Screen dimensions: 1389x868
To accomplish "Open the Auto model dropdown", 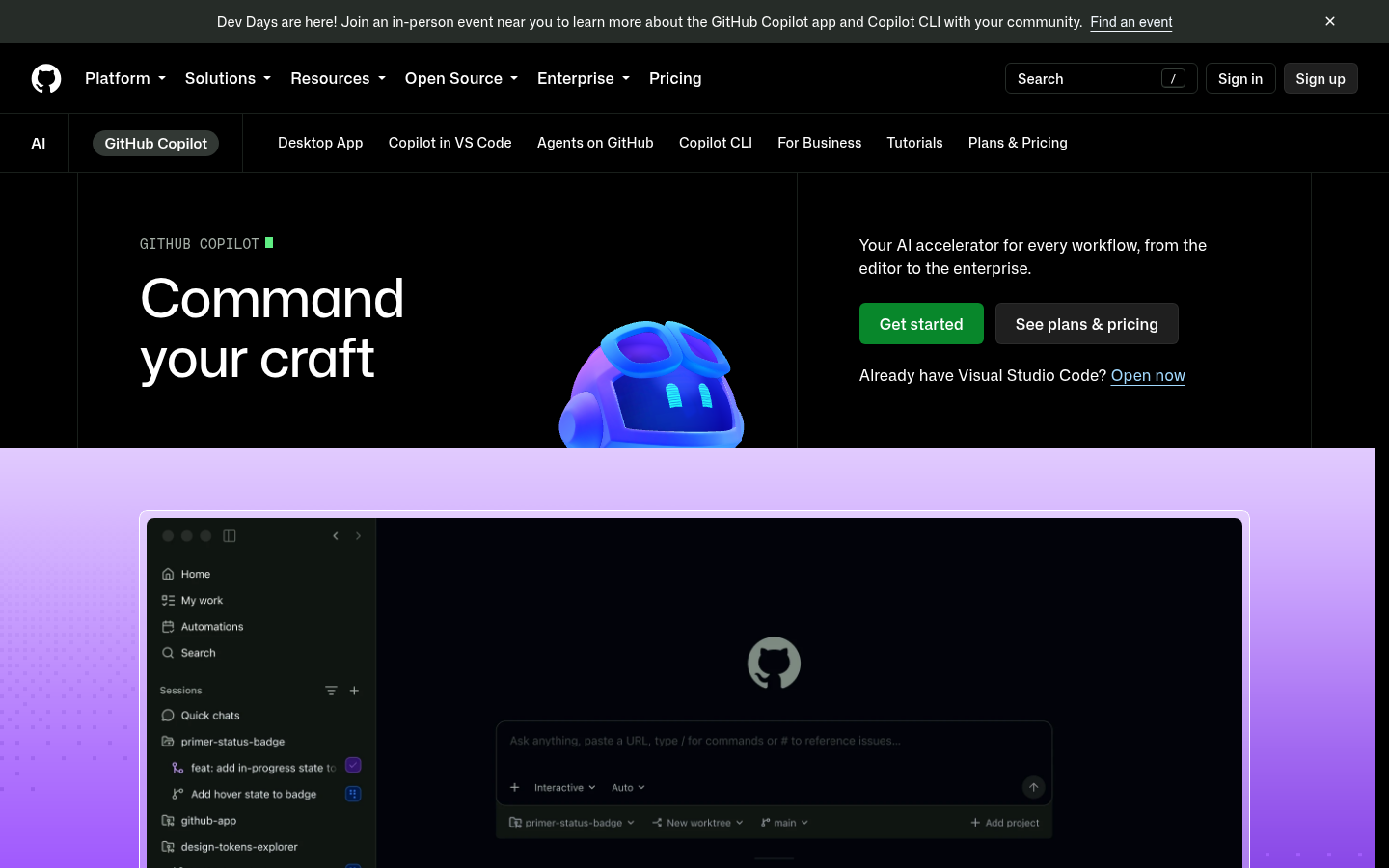I will click(x=629, y=788).
